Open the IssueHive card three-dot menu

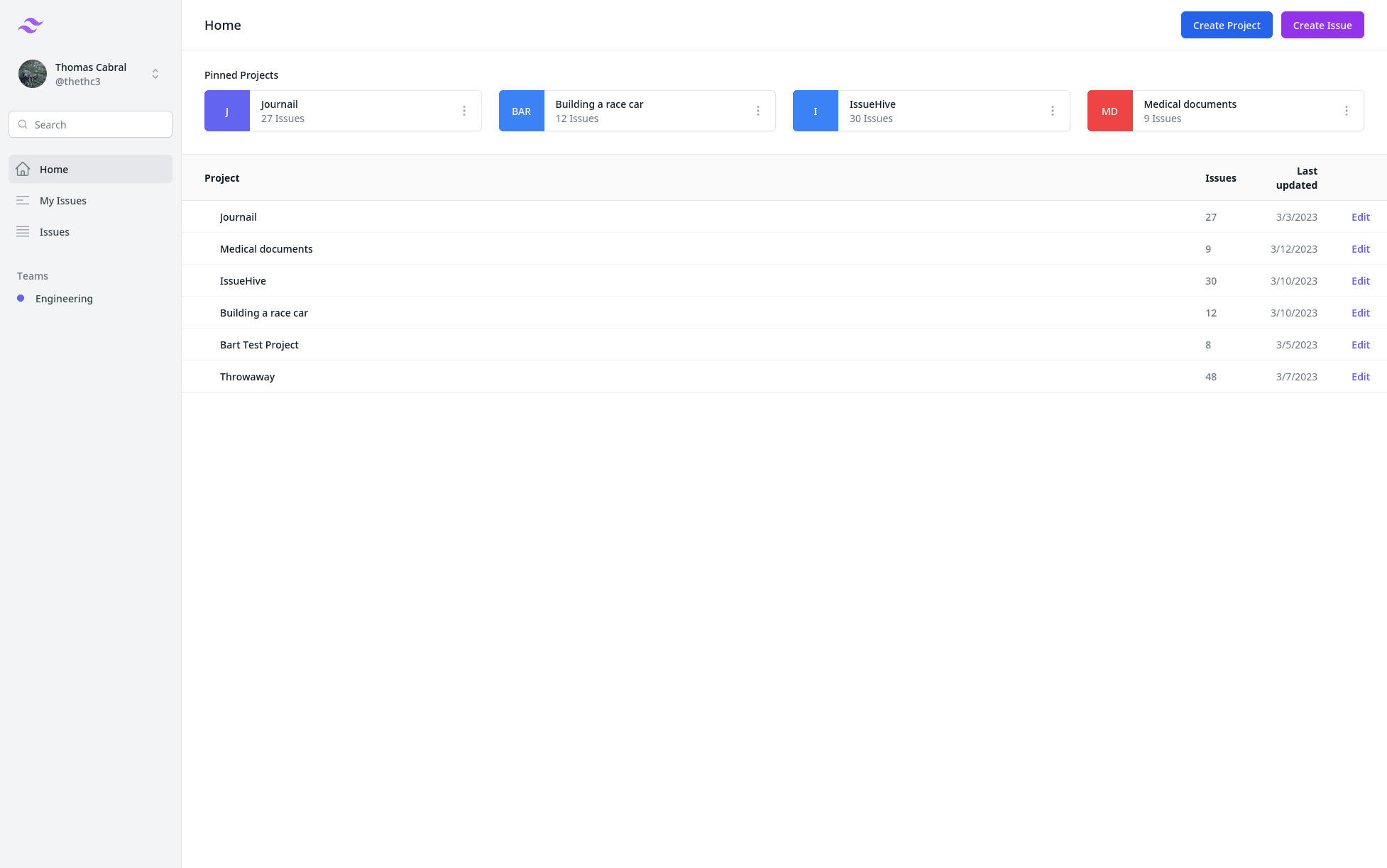(1053, 111)
